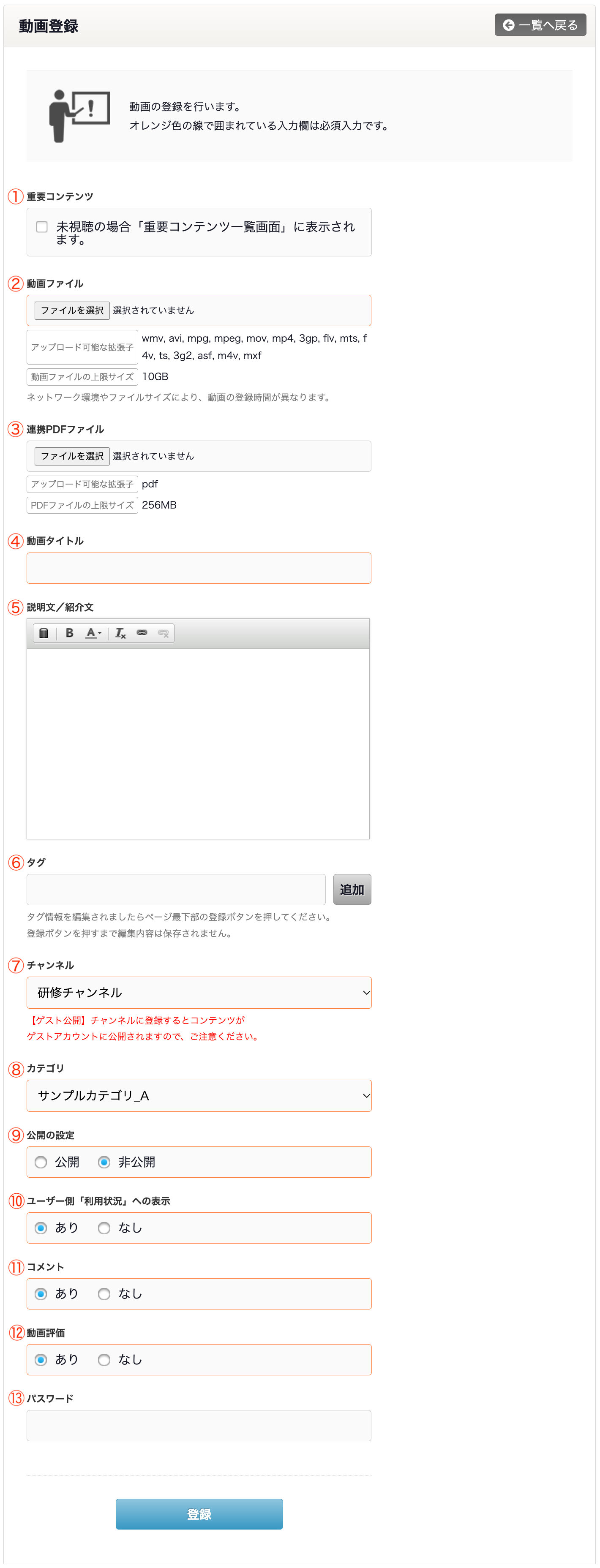Click the タグ input field
Screen dimensions: 600x1568
coord(176,889)
